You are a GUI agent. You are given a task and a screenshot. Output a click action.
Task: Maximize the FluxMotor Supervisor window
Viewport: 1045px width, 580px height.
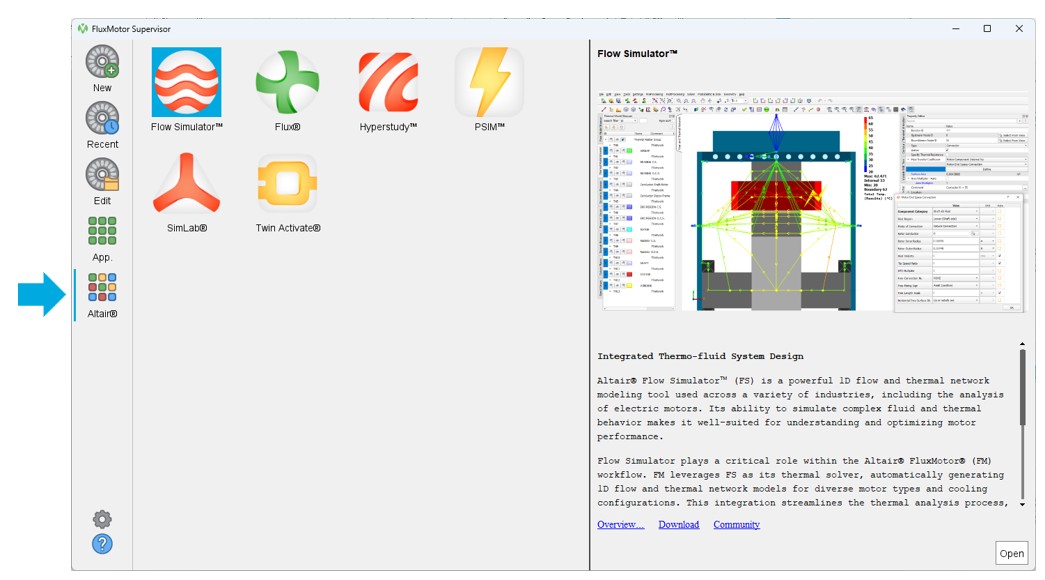point(987,29)
